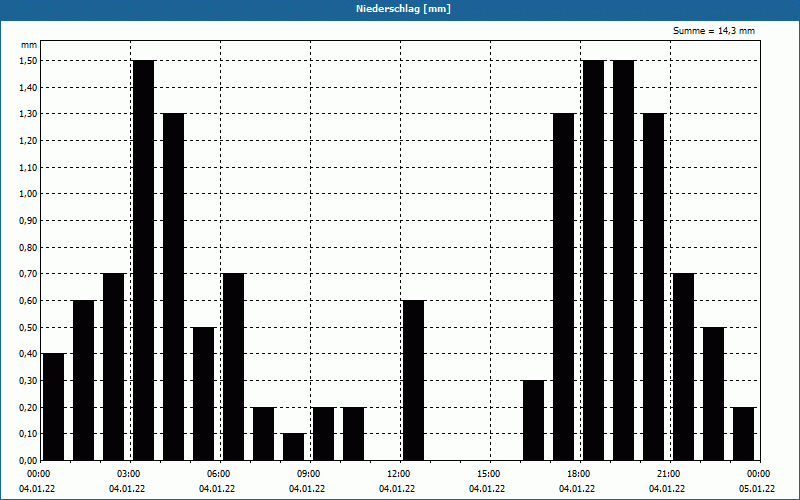800x500 pixels.
Task: Click the 12:00 x-axis time label
Action: tap(398, 474)
